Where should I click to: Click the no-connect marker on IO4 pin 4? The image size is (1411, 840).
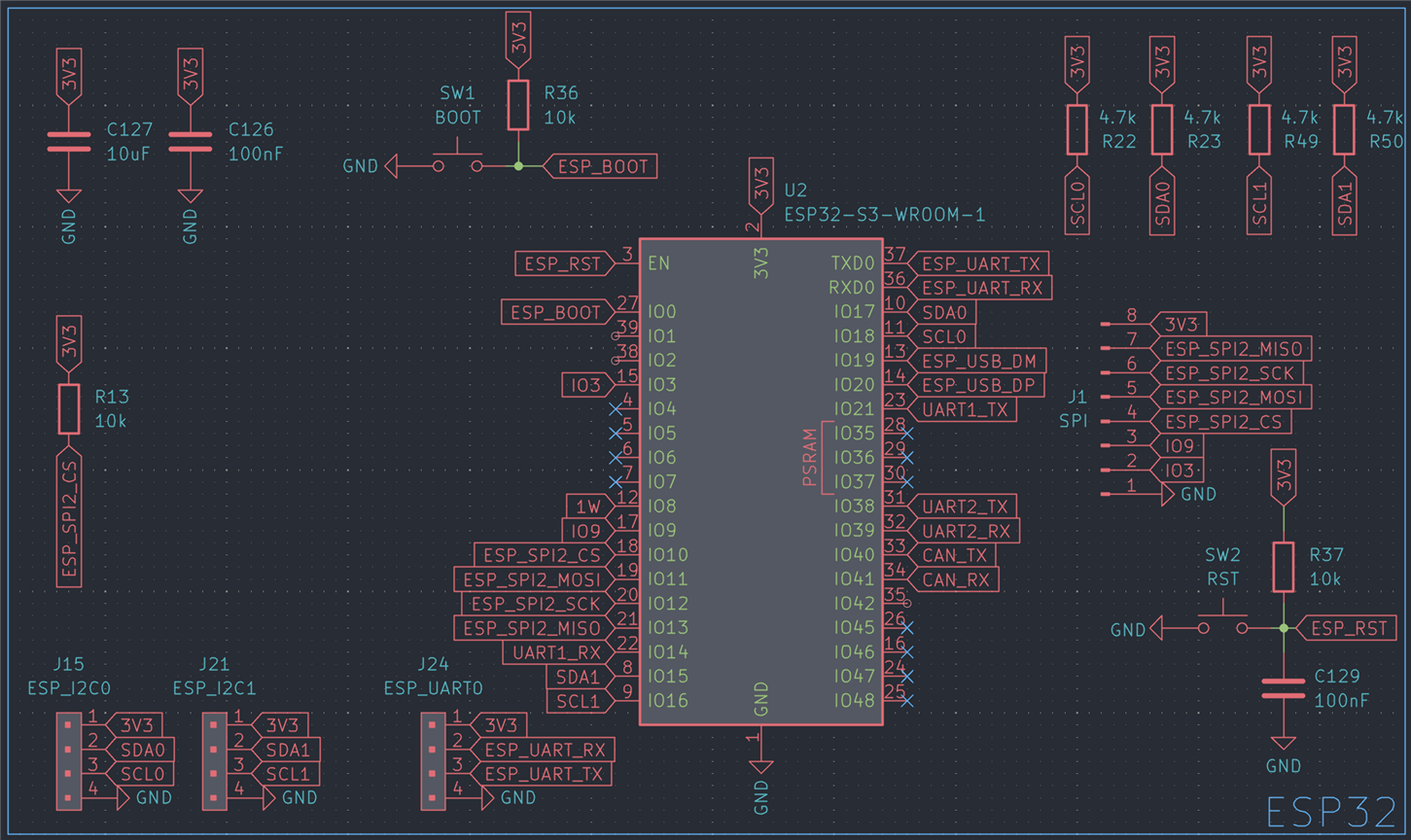tap(616, 409)
